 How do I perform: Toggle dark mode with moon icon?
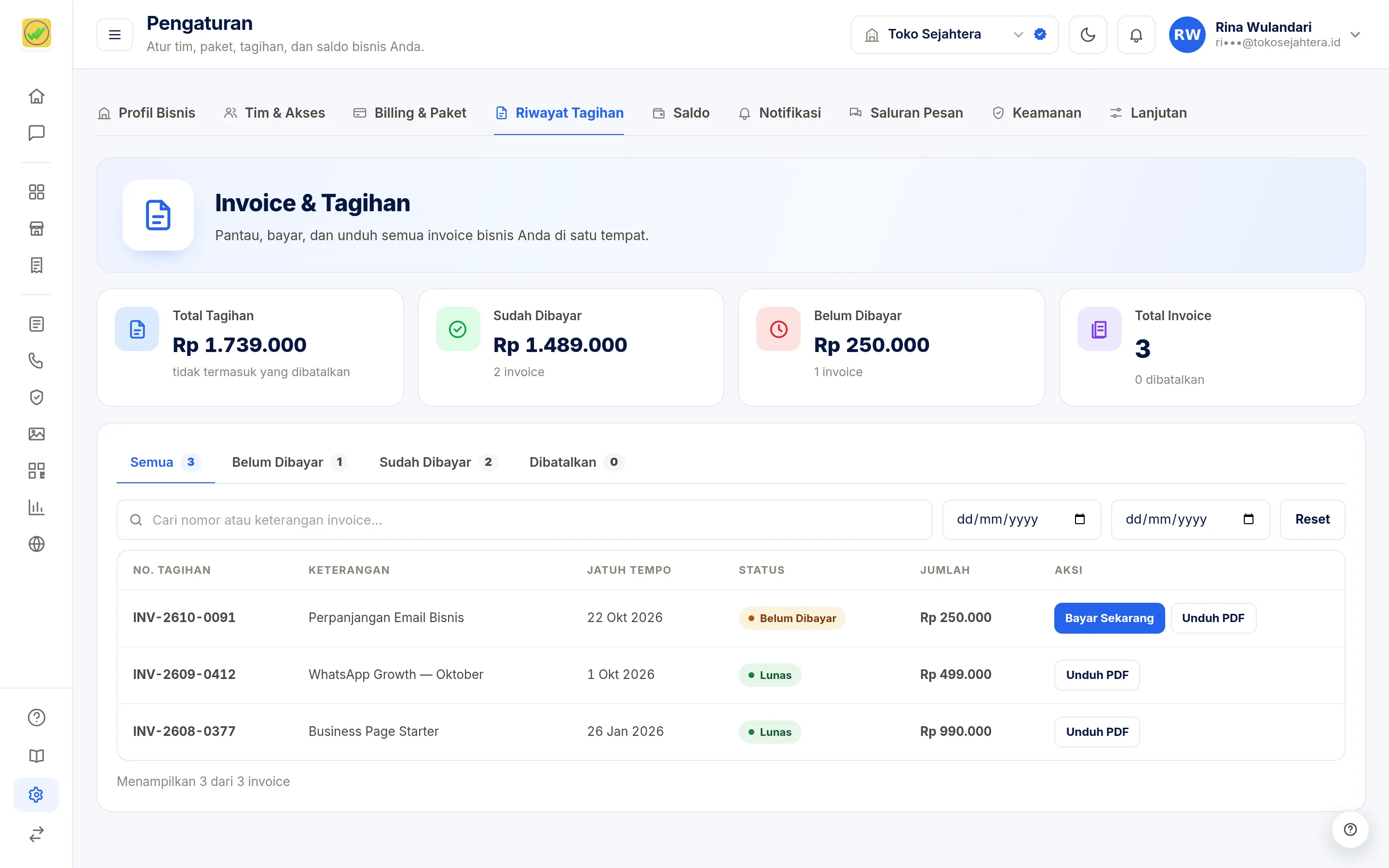click(x=1088, y=34)
